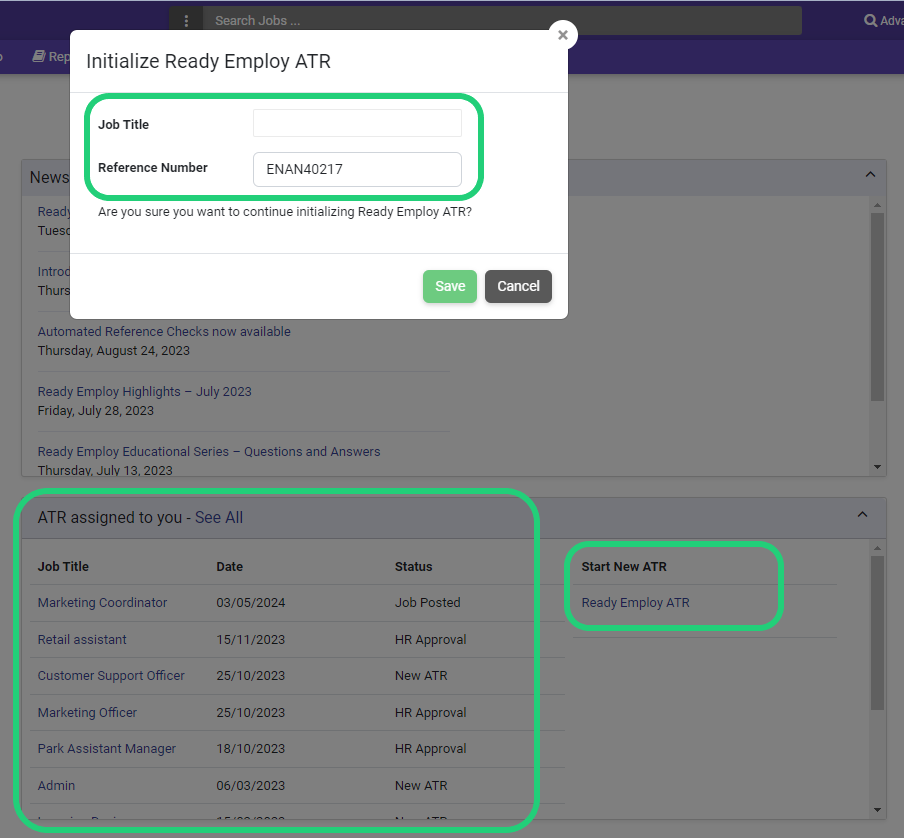Open Park Assistant Manager ATR
The height and width of the screenshot is (838, 904).
pyautogui.click(x=107, y=749)
